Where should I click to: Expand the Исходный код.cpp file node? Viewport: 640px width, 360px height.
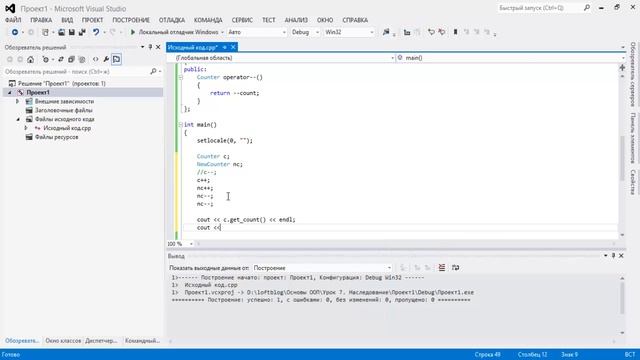26,128
